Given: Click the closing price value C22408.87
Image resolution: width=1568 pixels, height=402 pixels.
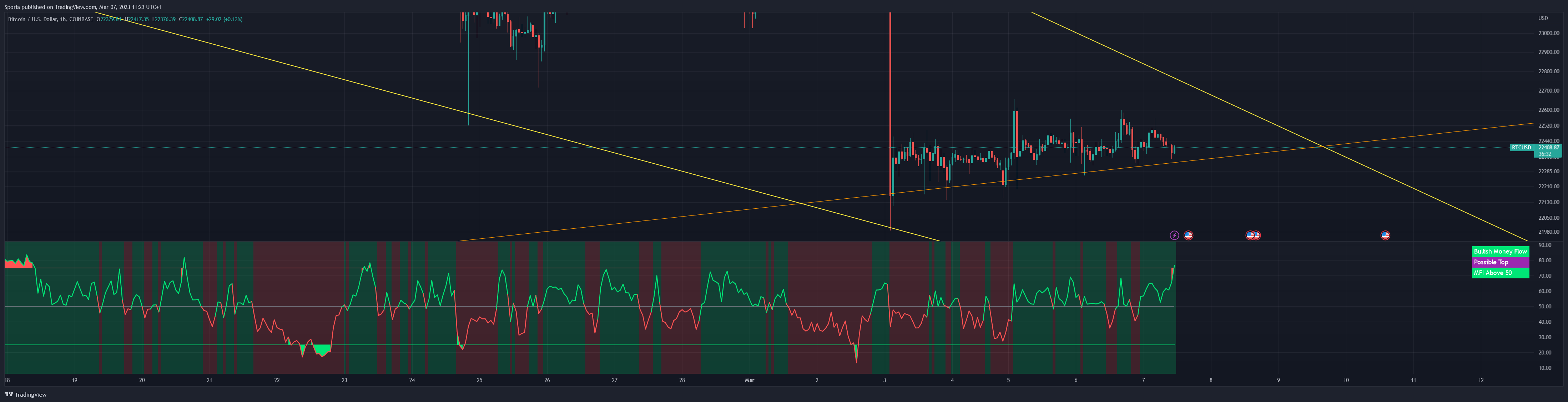Looking at the screenshot, I should tap(191, 20).
